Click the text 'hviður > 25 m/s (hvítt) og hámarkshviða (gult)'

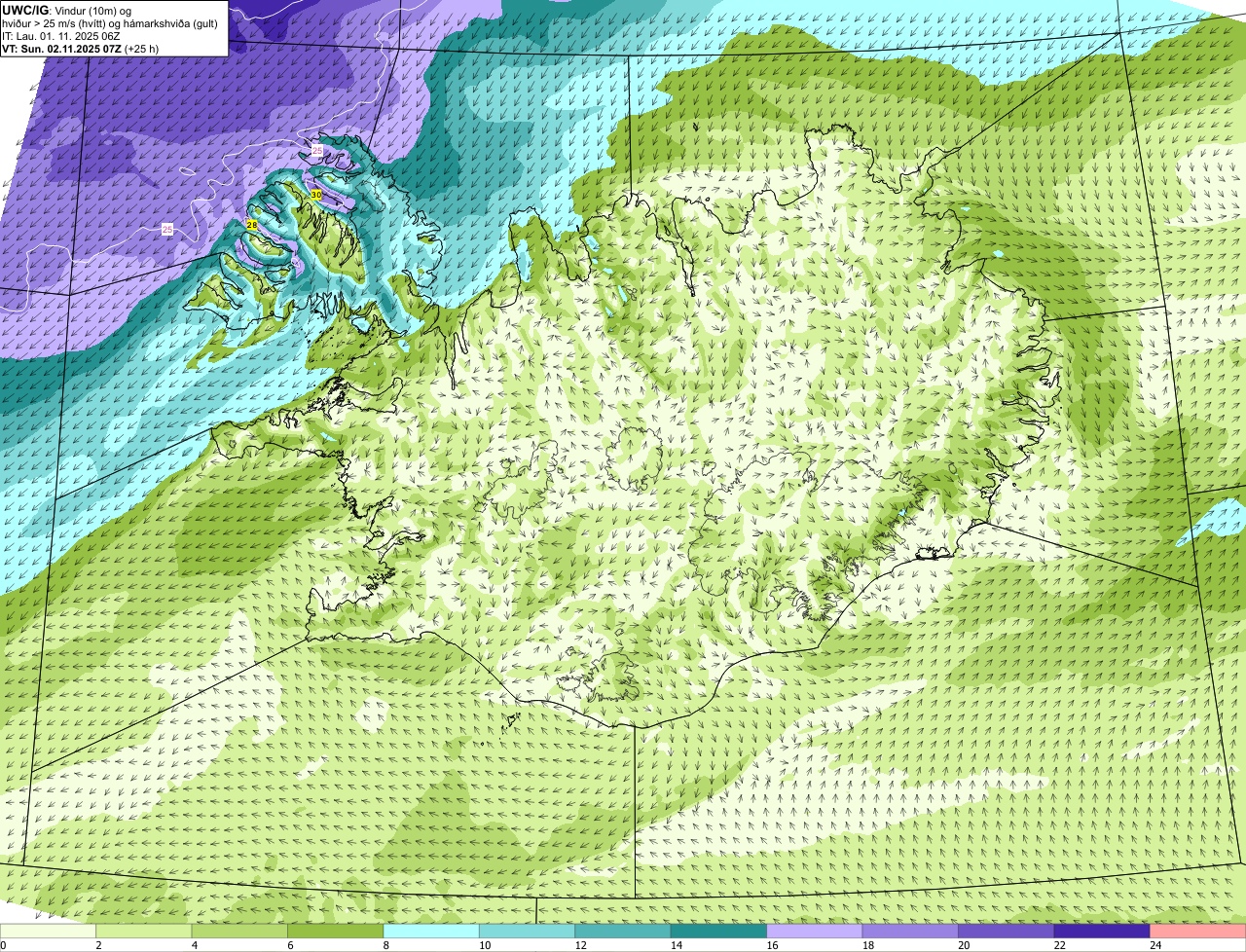click(x=110, y=23)
